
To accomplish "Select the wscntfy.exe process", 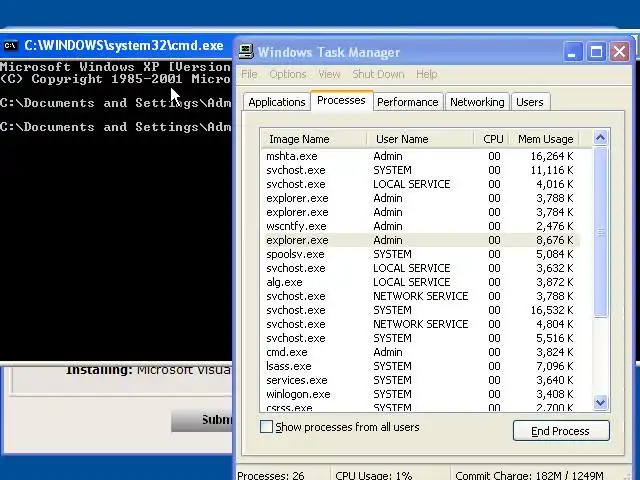I will pos(420,226).
